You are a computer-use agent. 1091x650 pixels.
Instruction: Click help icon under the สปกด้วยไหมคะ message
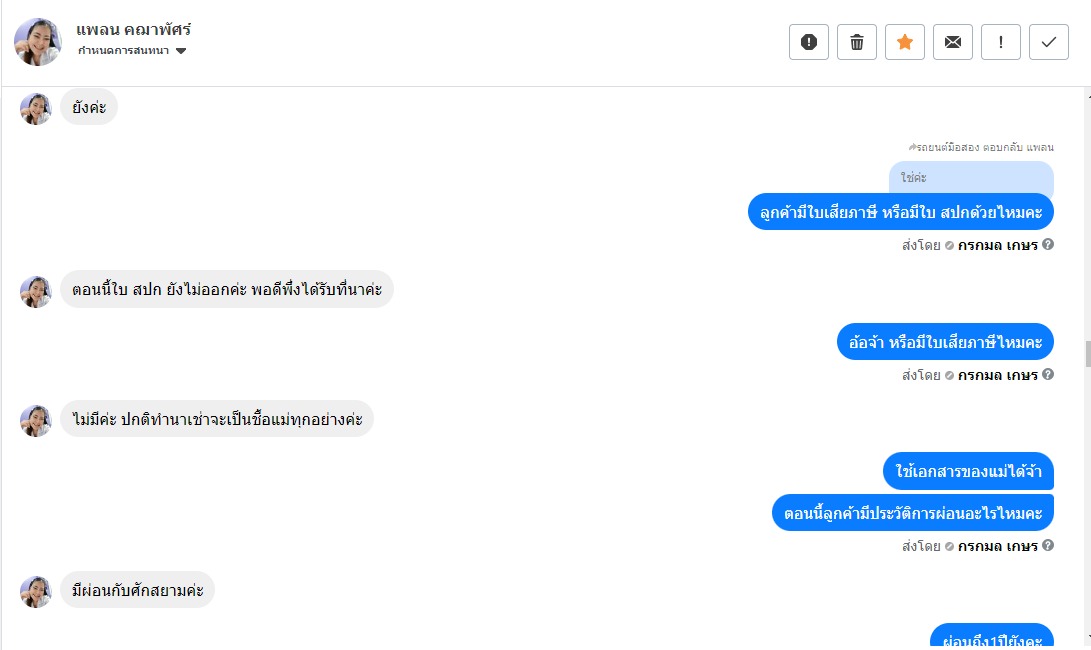pos(1048,244)
